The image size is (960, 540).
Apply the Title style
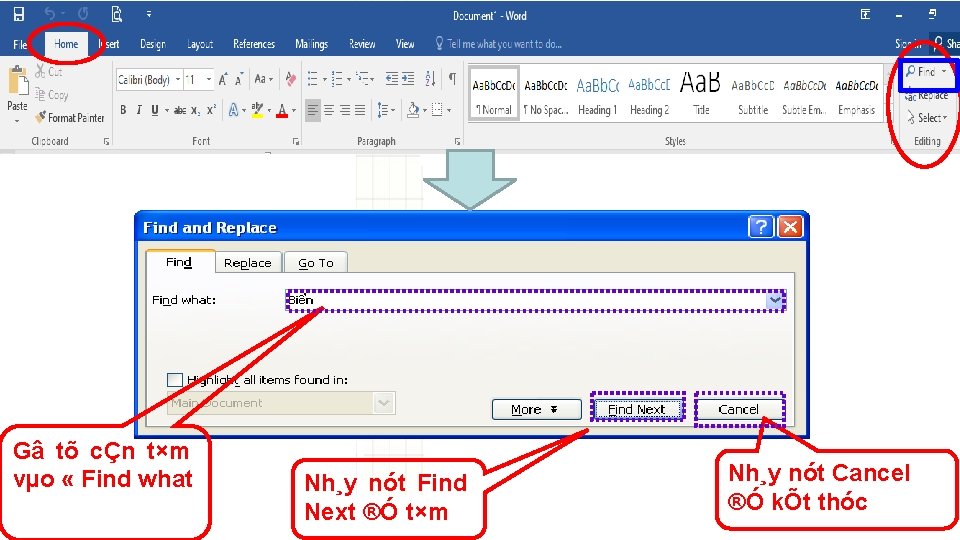[700, 93]
